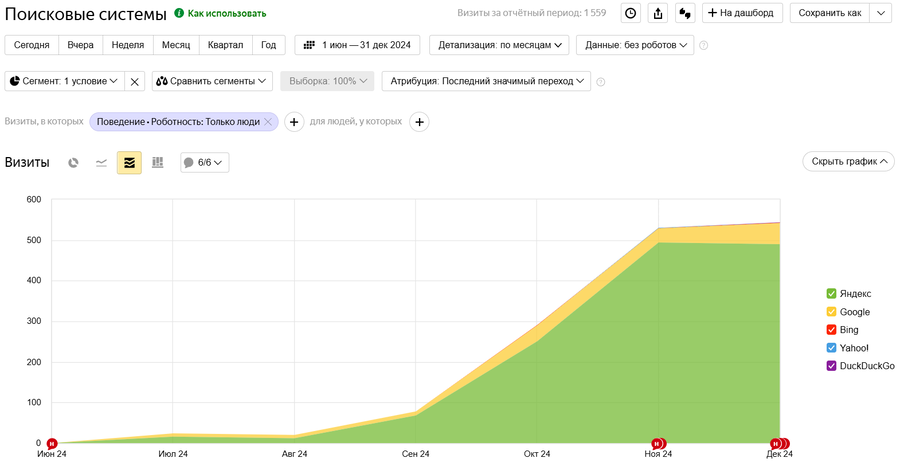This screenshot has height=462, width=900.
Task: Click the Поведение · Роботность: Только люди chip
Action: [x=184, y=122]
